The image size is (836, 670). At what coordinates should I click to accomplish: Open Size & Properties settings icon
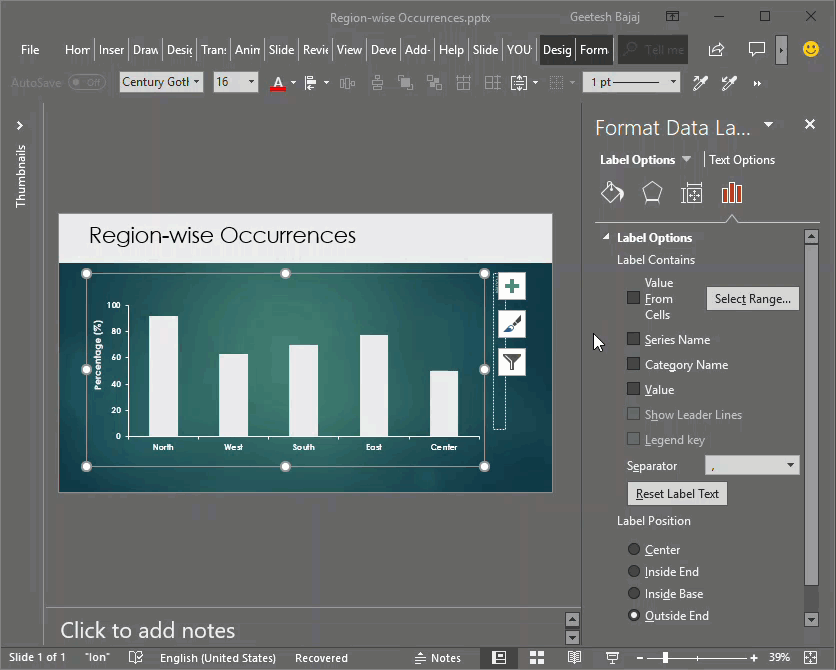point(692,192)
